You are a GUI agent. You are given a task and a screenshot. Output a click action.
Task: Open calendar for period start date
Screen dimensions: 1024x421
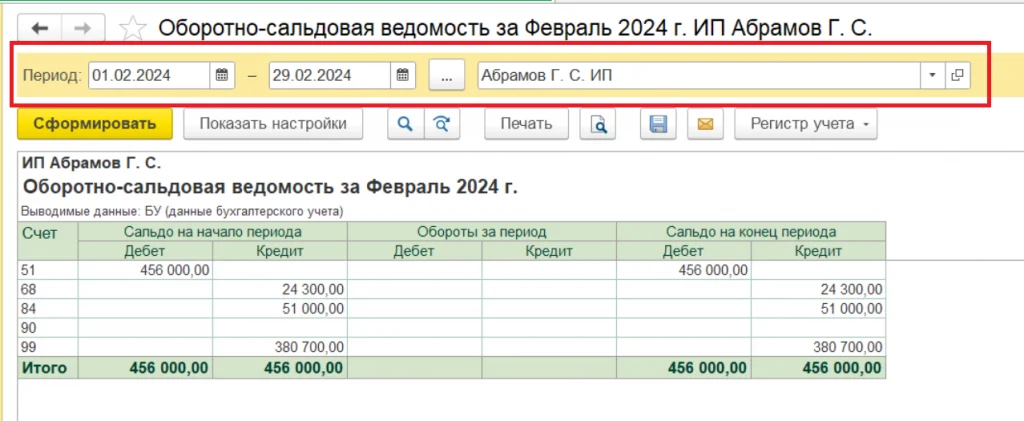pos(222,75)
